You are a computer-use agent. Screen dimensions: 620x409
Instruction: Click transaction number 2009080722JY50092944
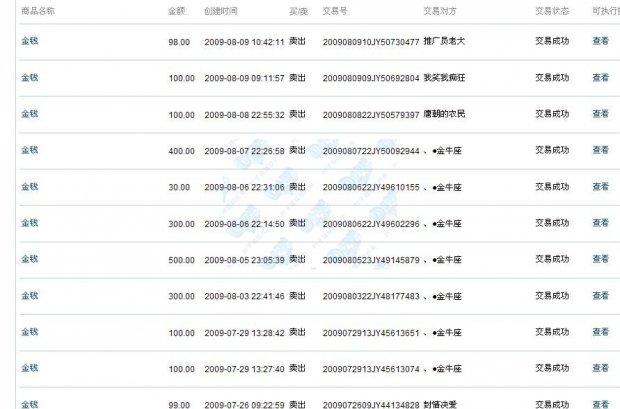(371, 151)
